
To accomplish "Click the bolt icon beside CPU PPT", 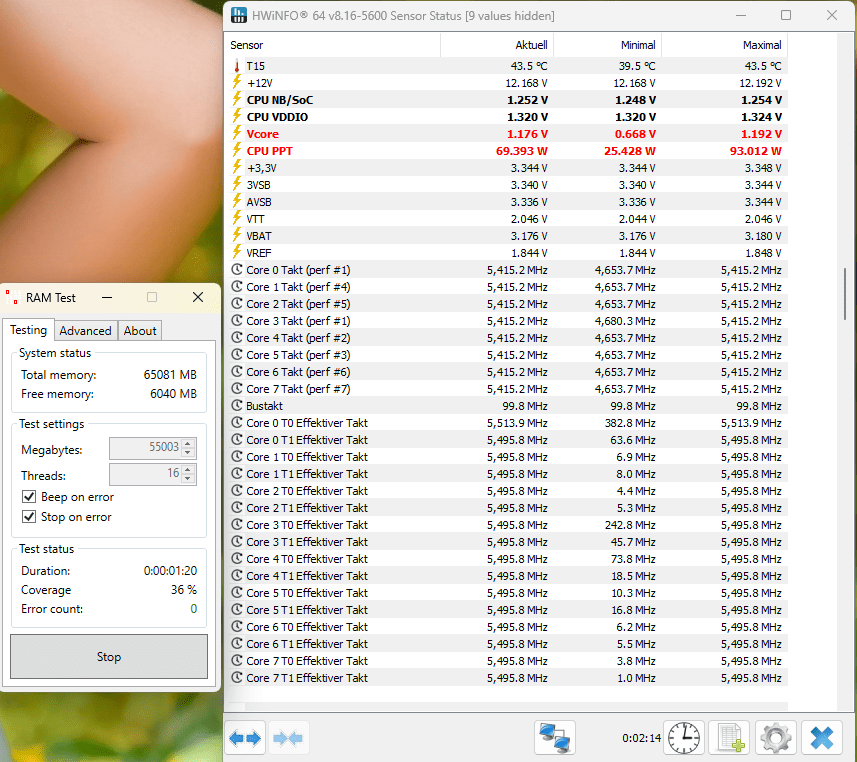I will pyautogui.click(x=237, y=150).
